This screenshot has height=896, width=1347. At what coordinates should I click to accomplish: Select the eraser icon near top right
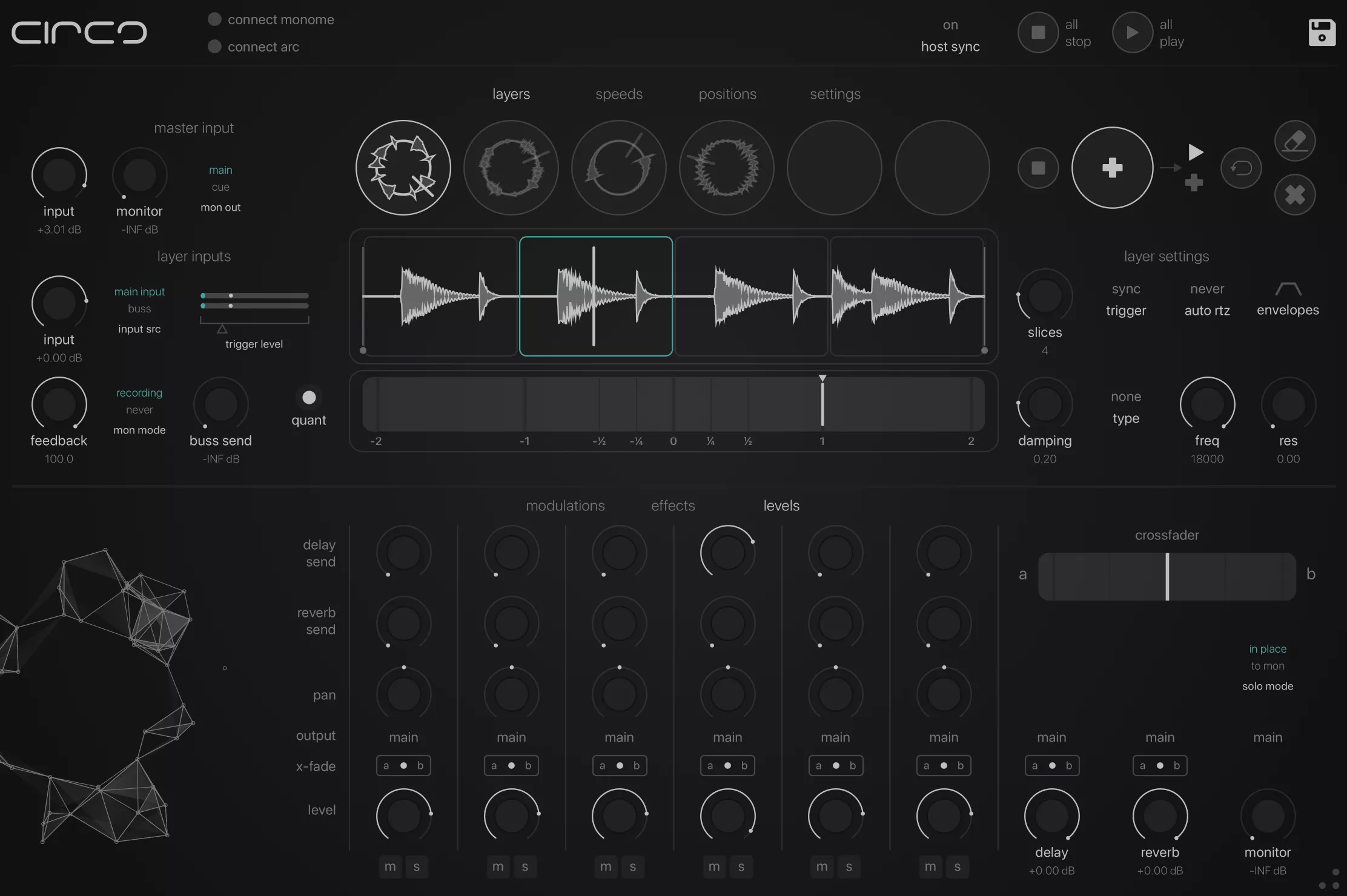(x=1294, y=140)
